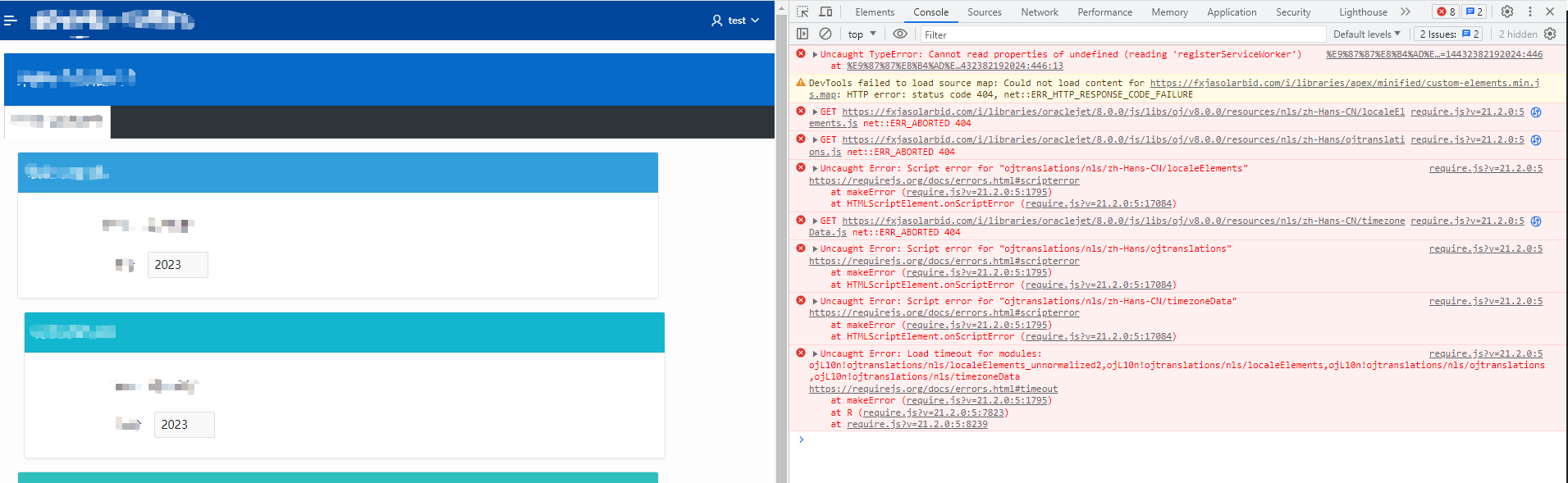Open the 'test' user menu
The width and height of the screenshot is (1568, 483).
pyautogui.click(x=735, y=21)
